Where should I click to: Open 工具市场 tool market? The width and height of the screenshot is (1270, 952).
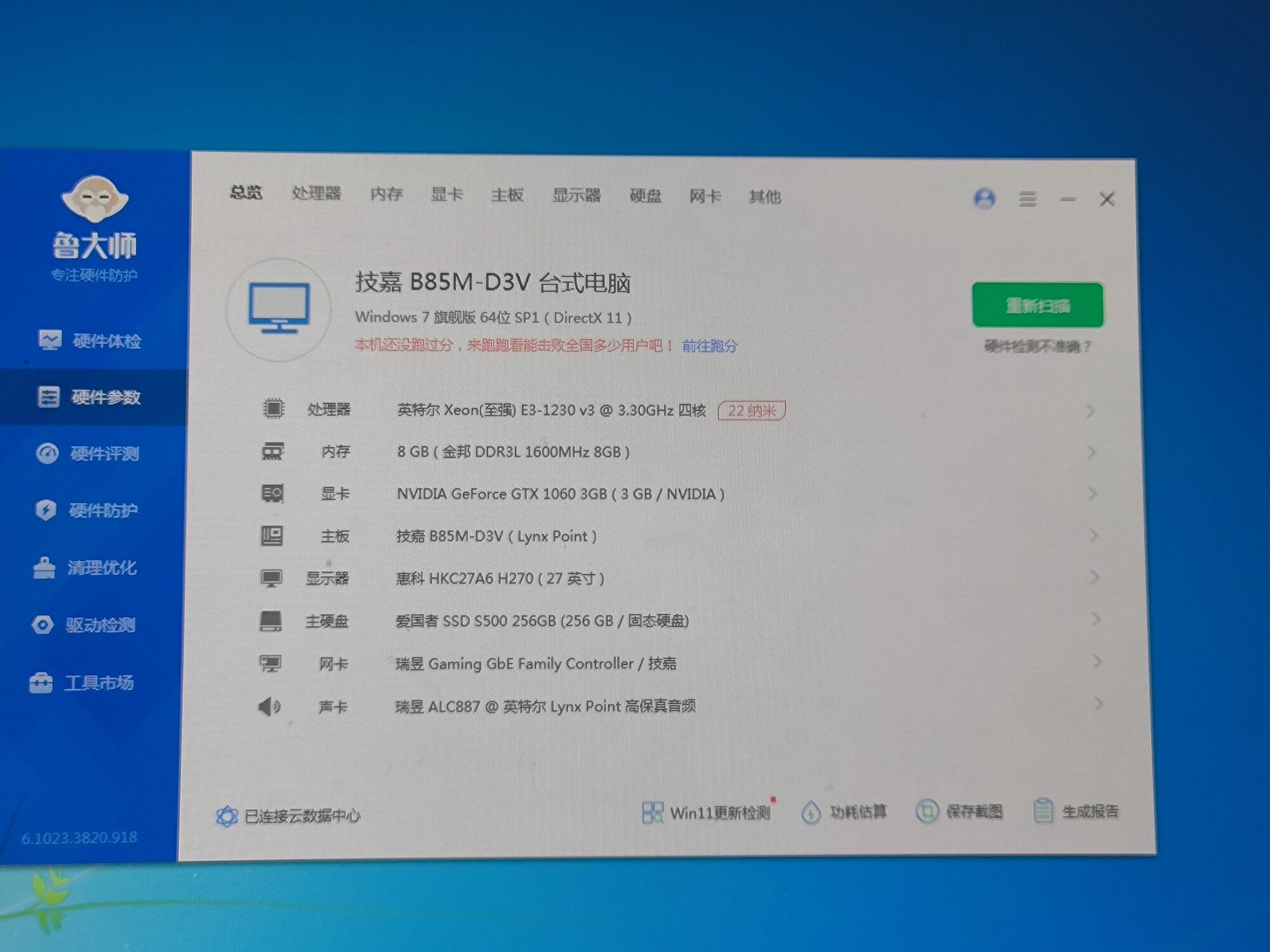pyautogui.click(x=81, y=683)
